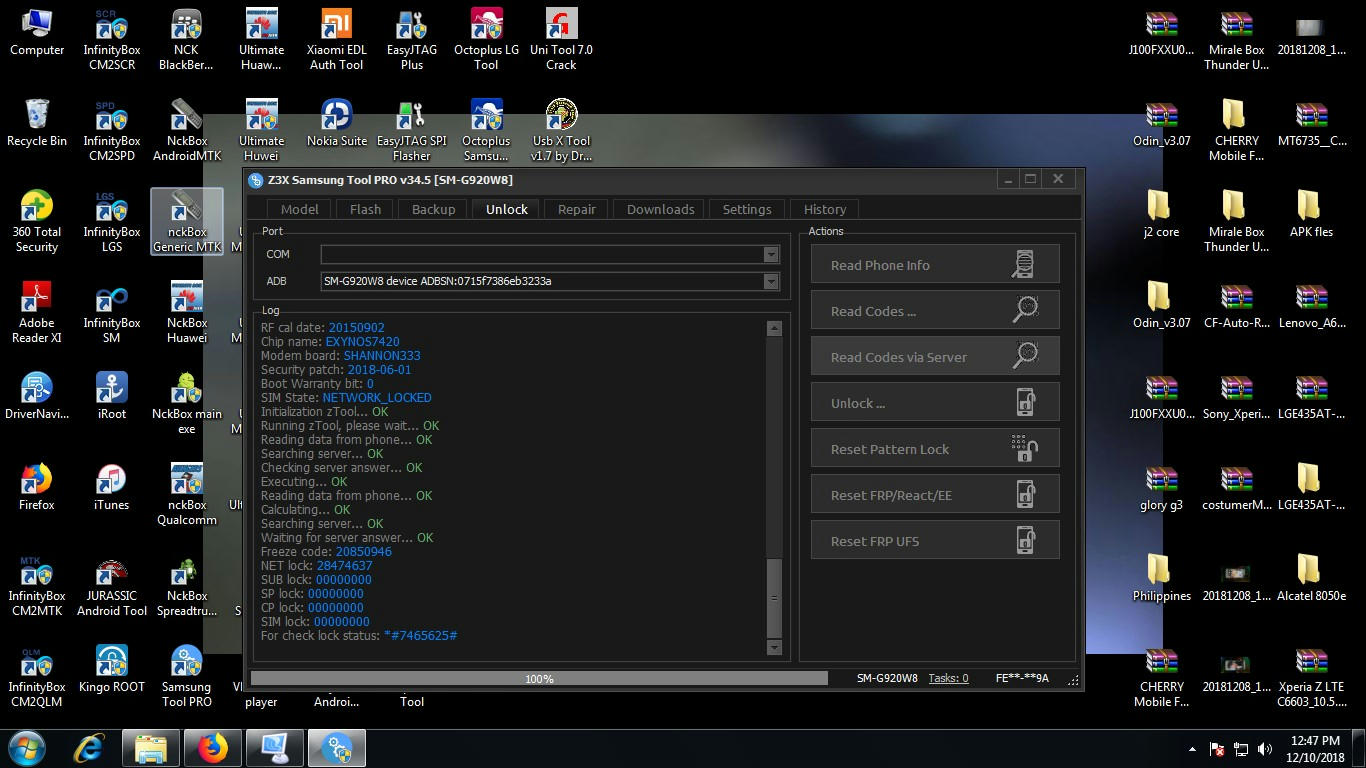Open the Downloads tab
Image resolution: width=1366 pixels, height=768 pixels.
(660, 209)
